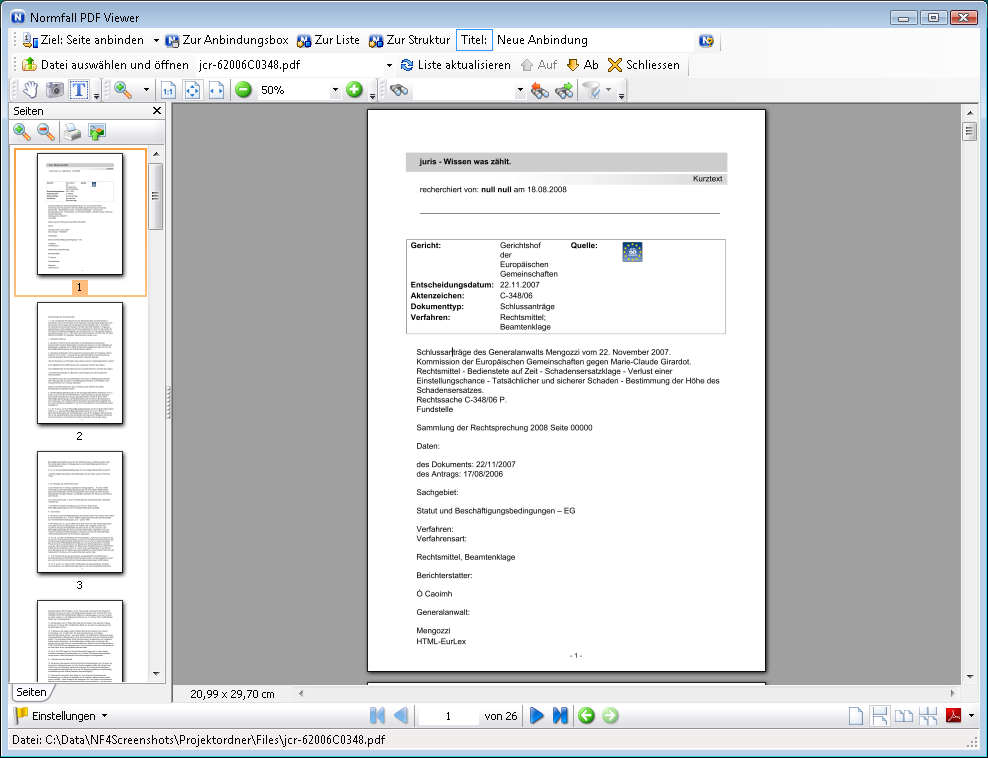This screenshot has height=758, width=988.
Task: Enable facing pages layout view
Action: [903, 716]
